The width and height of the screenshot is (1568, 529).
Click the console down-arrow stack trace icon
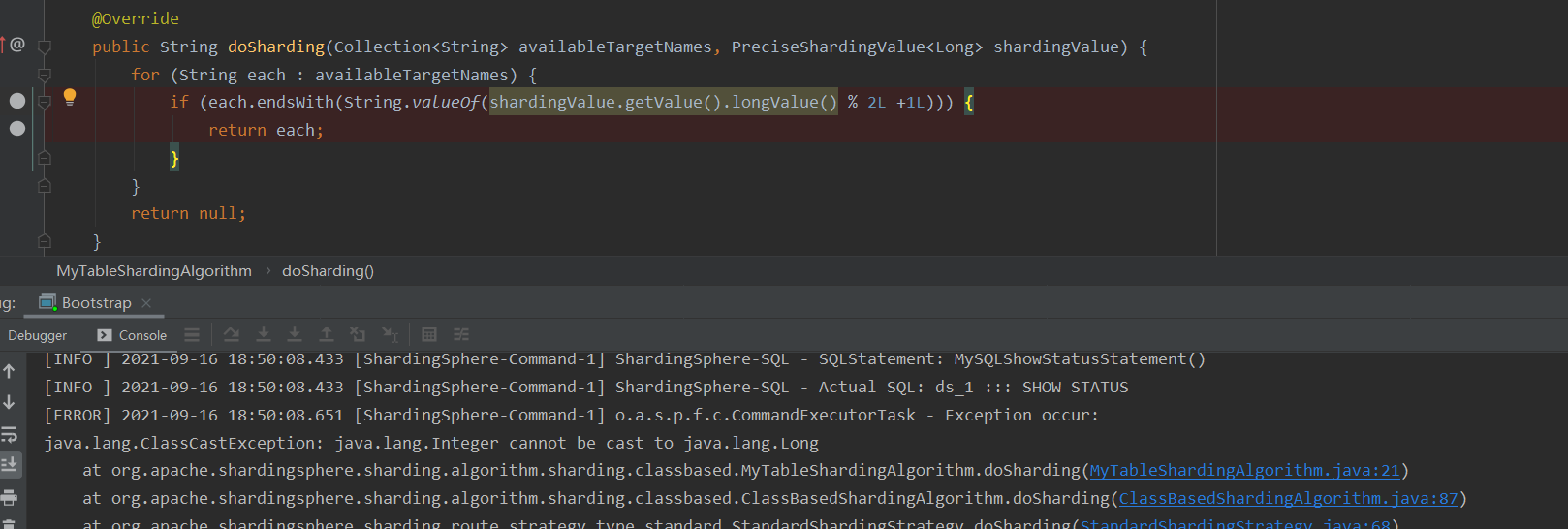pyautogui.click(x=9, y=402)
